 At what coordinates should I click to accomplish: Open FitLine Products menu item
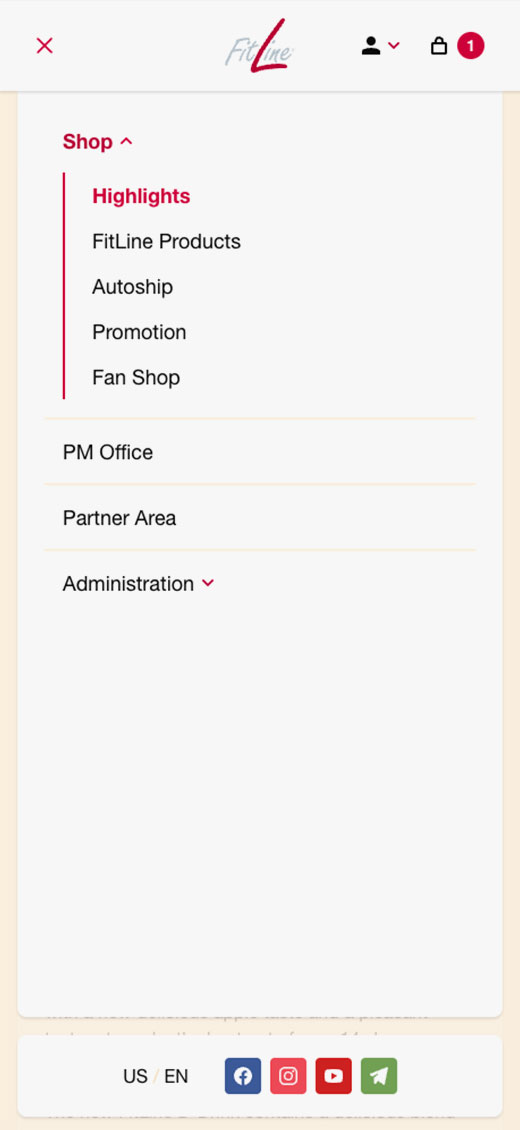[166, 241]
